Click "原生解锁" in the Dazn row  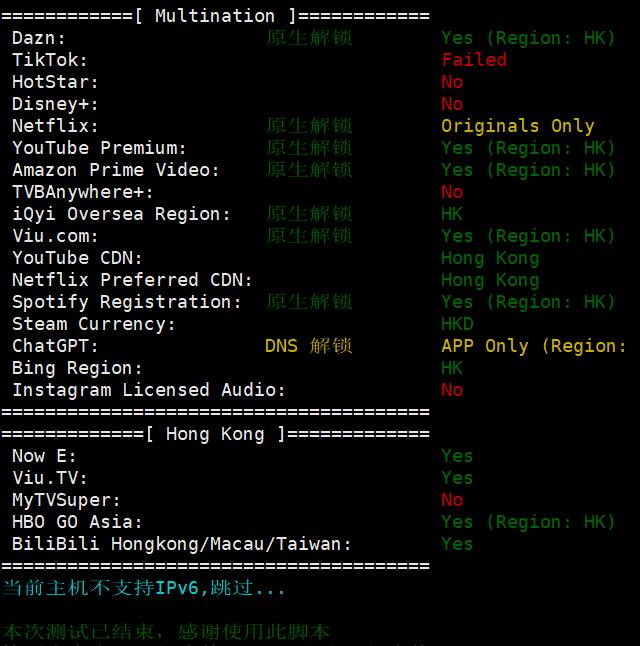(x=309, y=38)
